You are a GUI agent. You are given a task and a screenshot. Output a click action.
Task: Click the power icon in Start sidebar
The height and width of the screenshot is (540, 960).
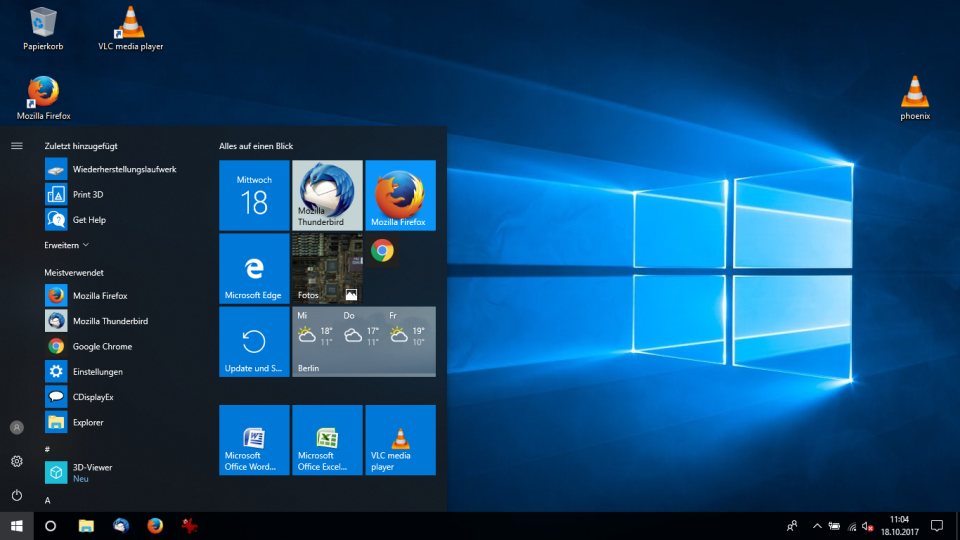[x=17, y=495]
